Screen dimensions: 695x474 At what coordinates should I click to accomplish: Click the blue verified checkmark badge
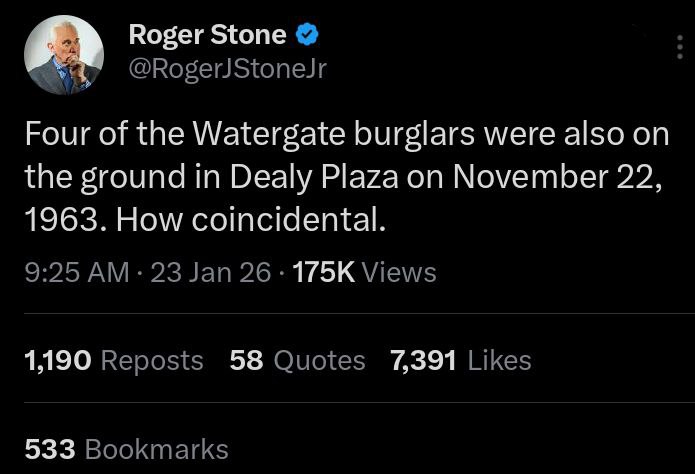pyautogui.click(x=309, y=36)
